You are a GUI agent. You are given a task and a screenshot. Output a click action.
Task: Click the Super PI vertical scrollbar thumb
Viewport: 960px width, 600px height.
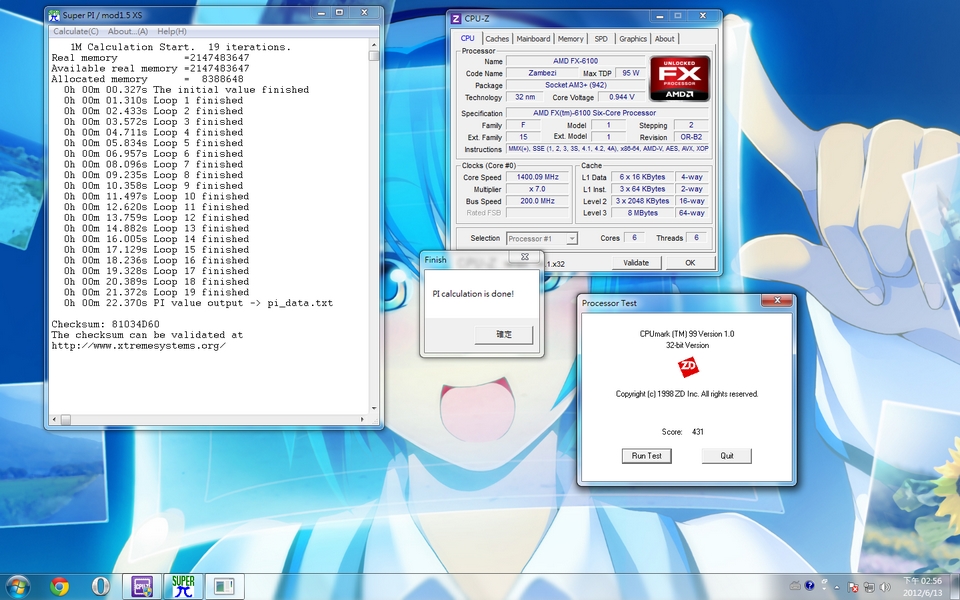click(x=373, y=56)
